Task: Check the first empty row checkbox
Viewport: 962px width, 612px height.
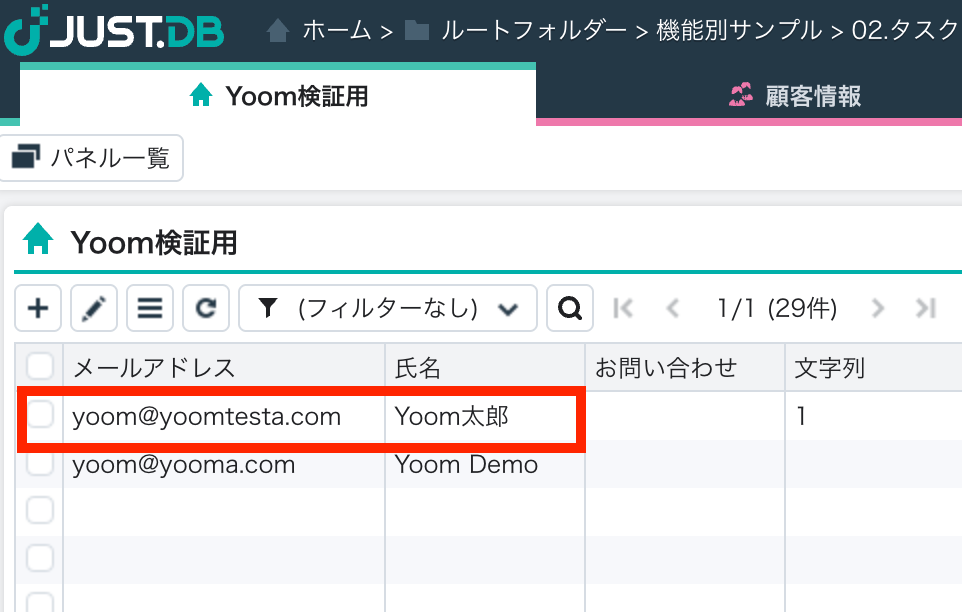Action: pos(40,510)
